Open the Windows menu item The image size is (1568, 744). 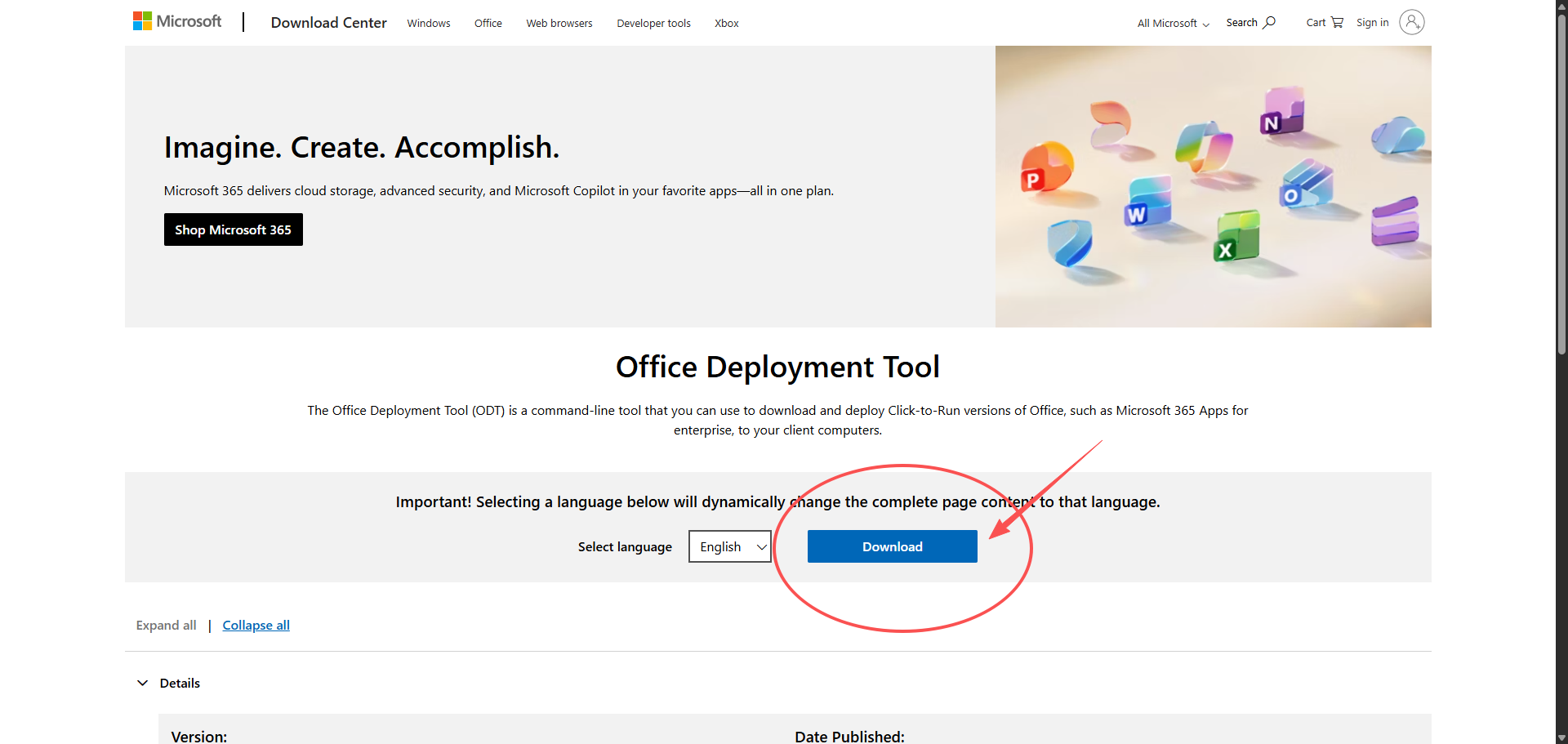[x=429, y=24]
